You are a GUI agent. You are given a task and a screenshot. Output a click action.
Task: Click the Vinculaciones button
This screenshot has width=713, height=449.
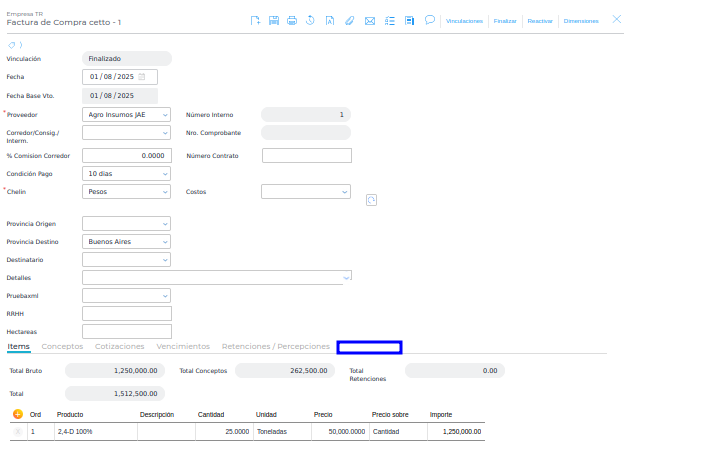coord(464,21)
